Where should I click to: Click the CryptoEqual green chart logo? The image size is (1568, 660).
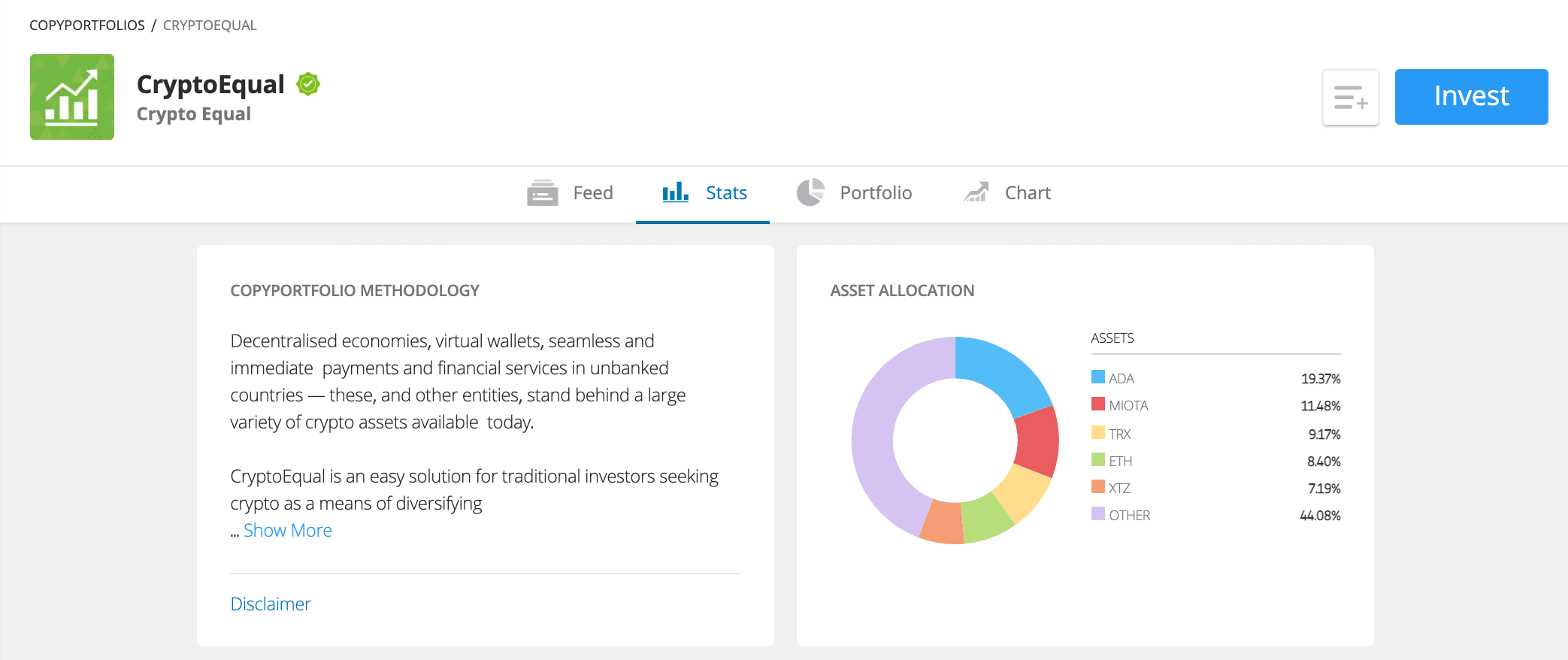tap(72, 97)
